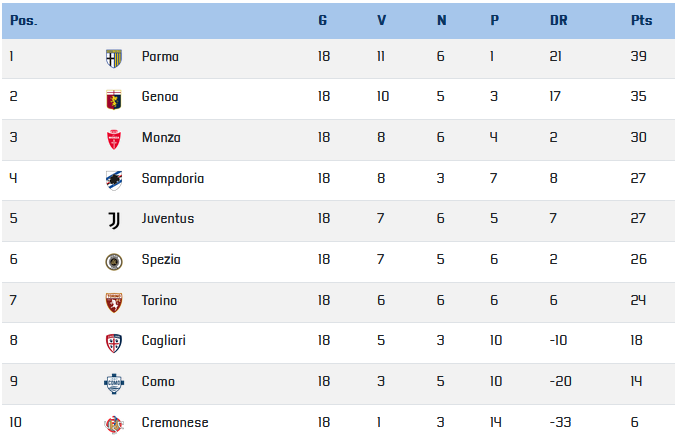The image size is (675, 444).
Task: Click the Pos. column header
Action: [x=24, y=20]
